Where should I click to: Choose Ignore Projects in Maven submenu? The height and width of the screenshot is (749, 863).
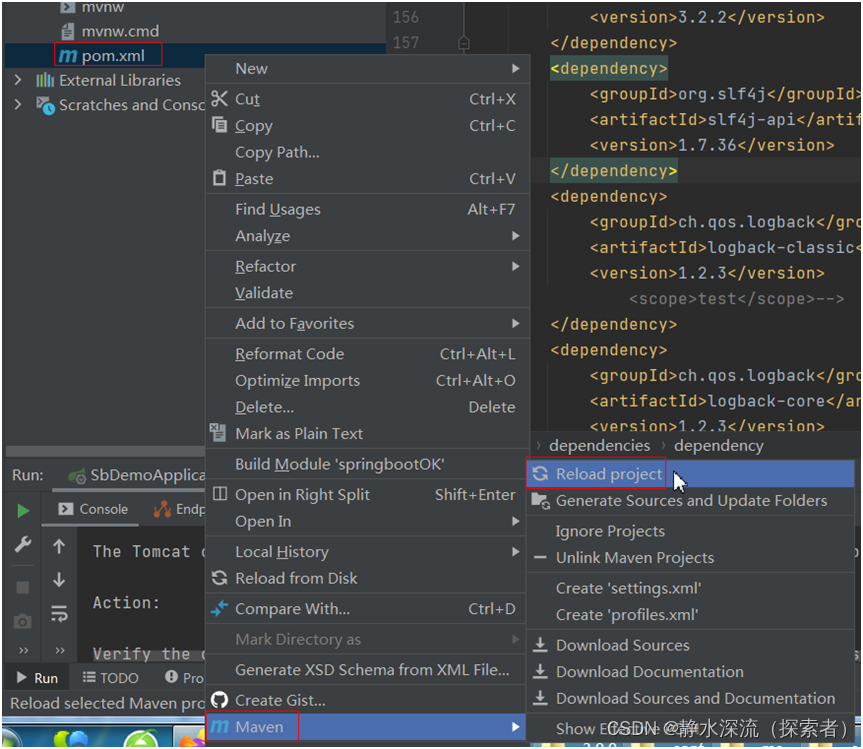click(x=690, y=531)
